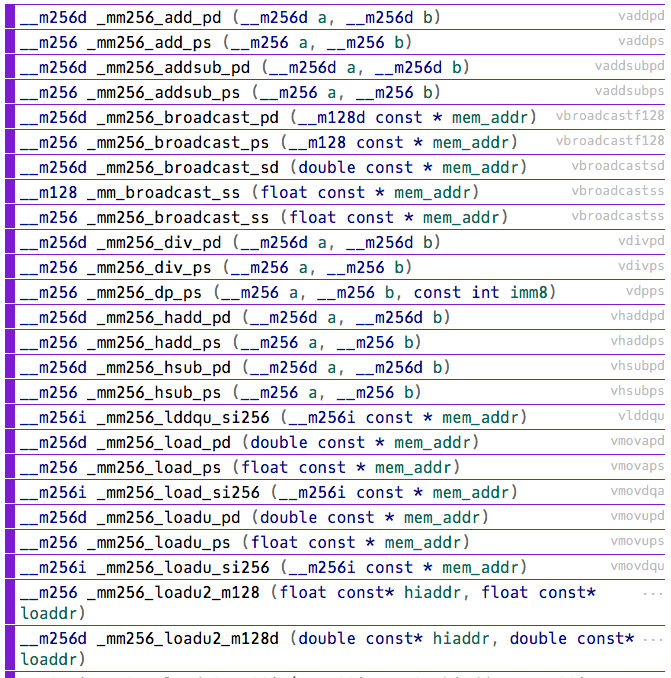671x678 pixels.
Task: Click the vaddsubps instruction label
Action: click(629, 91)
